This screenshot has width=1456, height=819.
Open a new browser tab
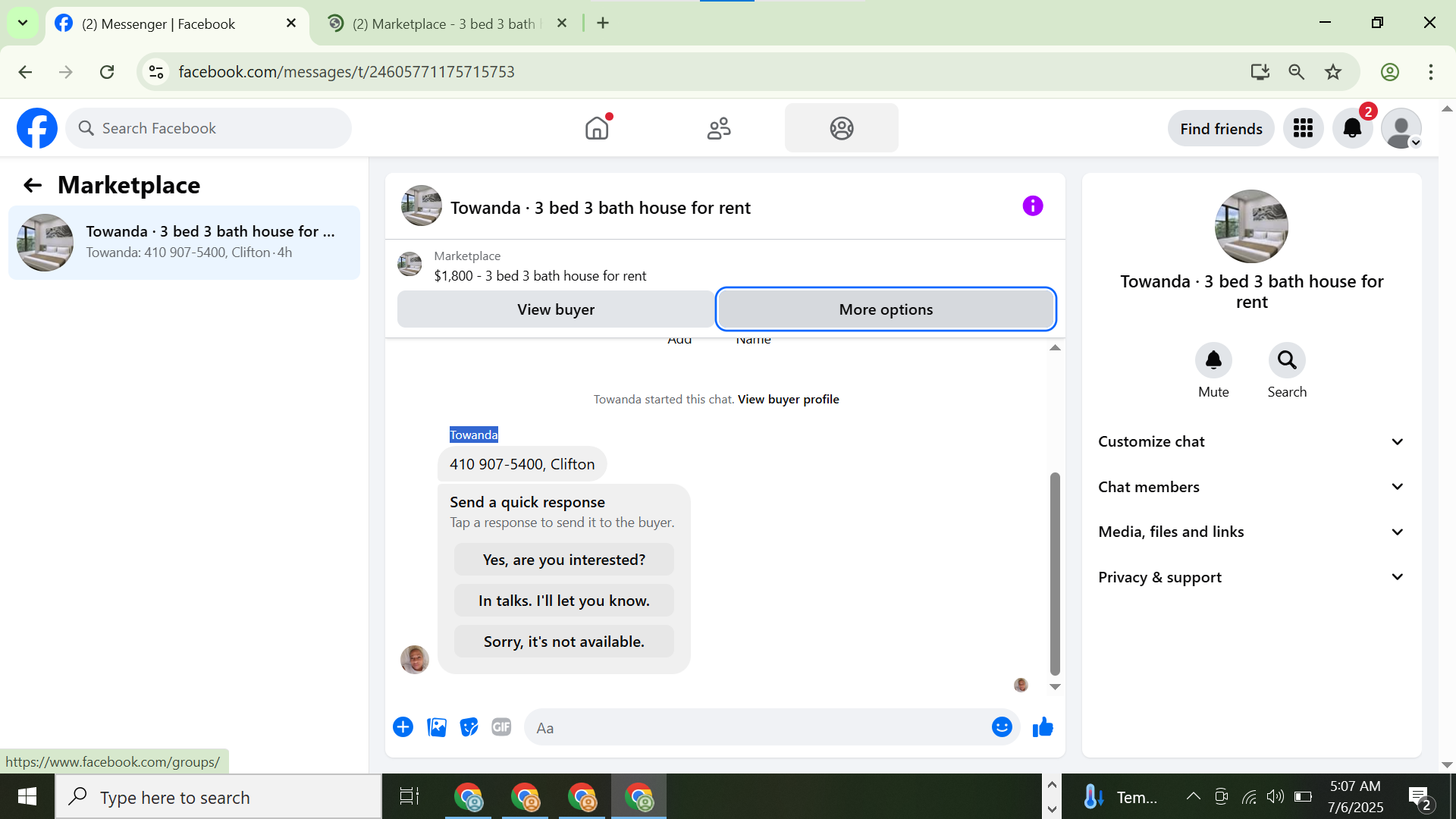point(603,24)
